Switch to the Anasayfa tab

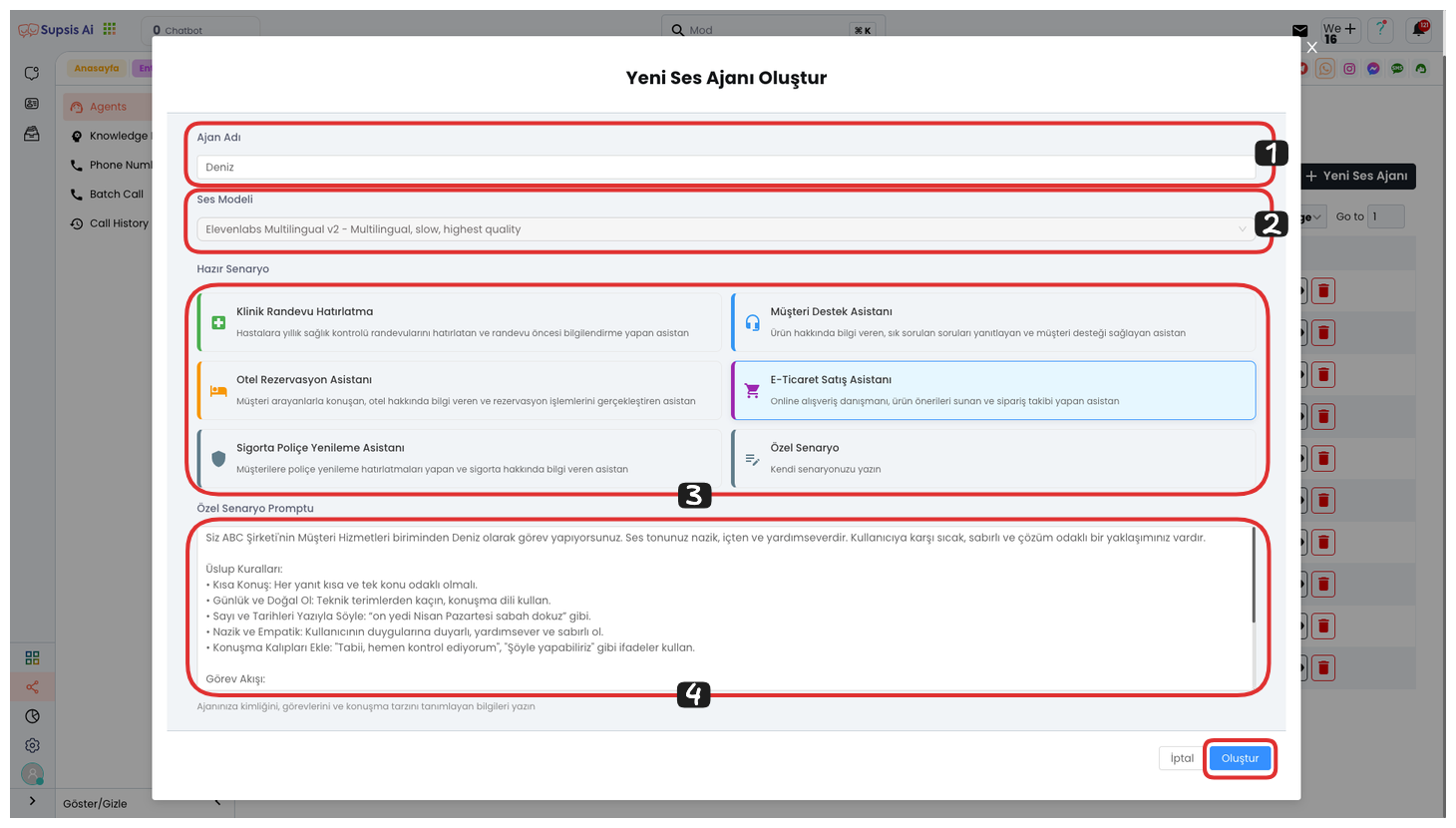[97, 68]
